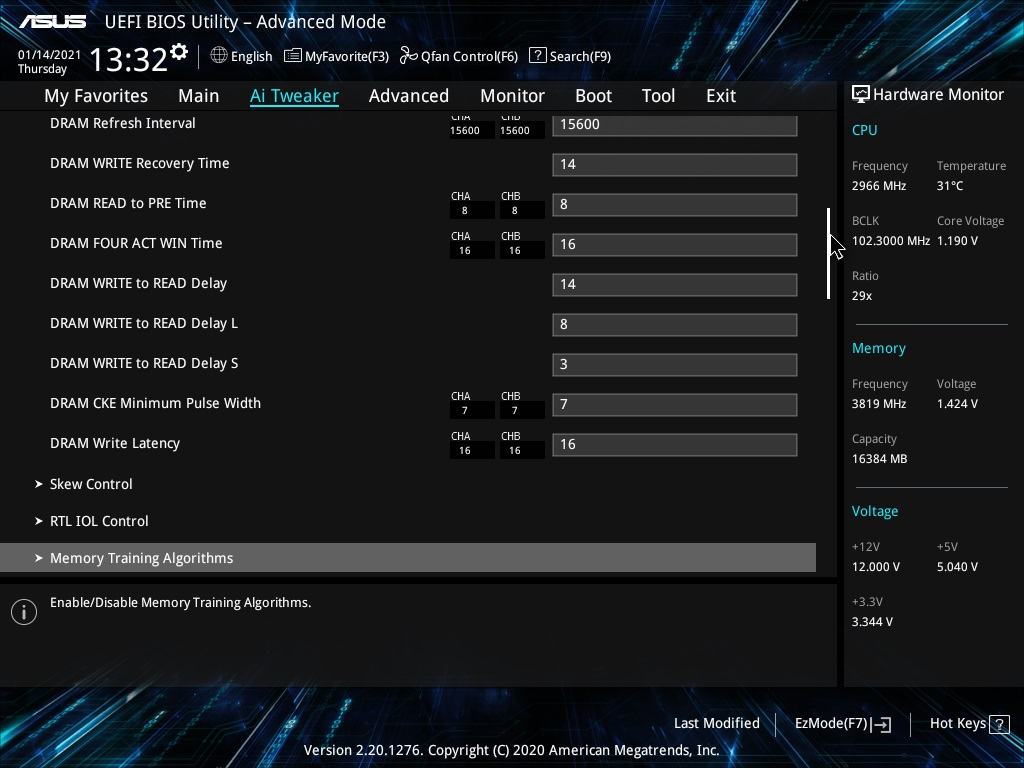Image resolution: width=1024 pixels, height=768 pixels.
Task: Click the 13:32 clock display
Action: [x=128, y=59]
